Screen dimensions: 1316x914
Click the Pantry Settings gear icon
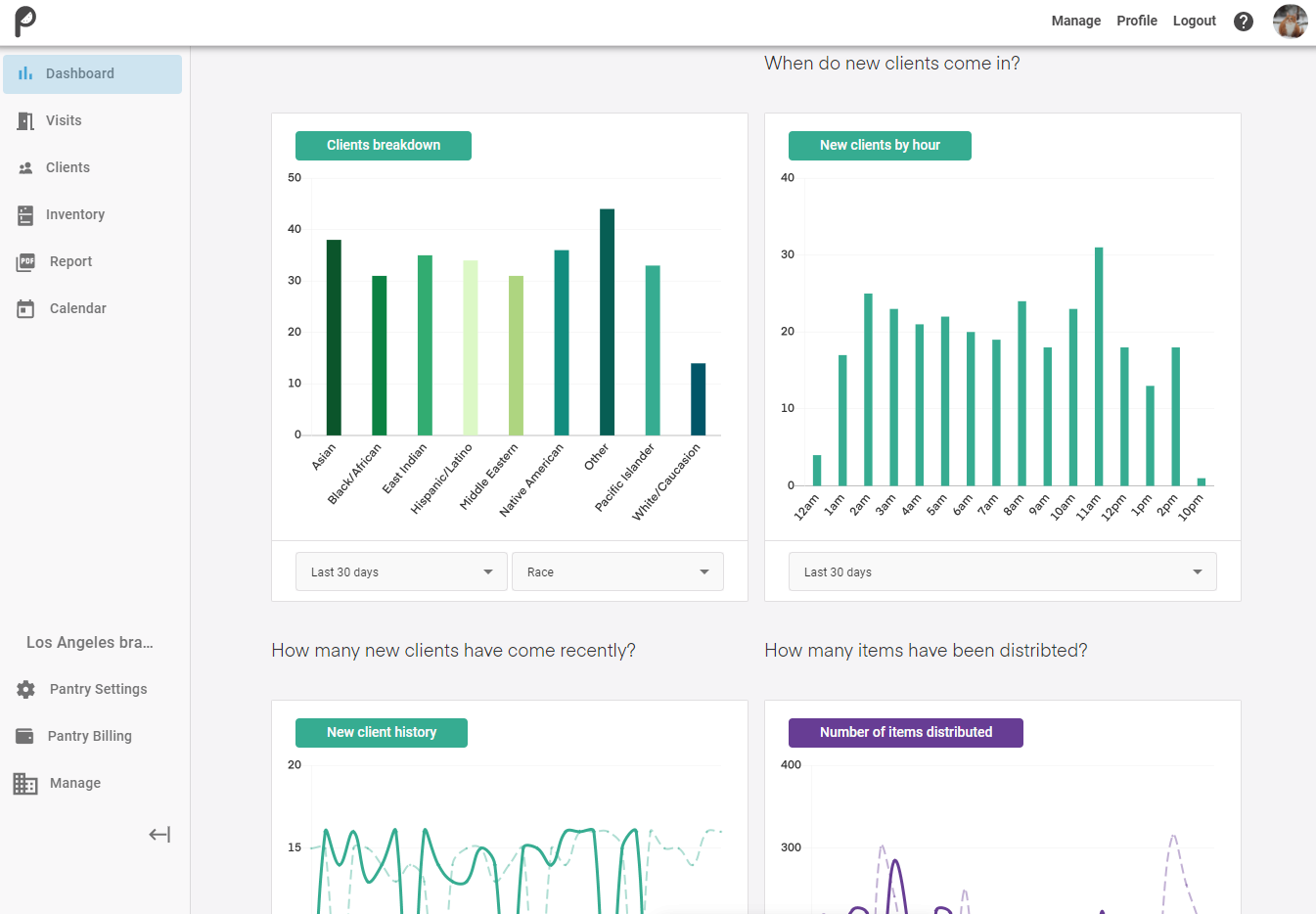[x=25, y=690]
